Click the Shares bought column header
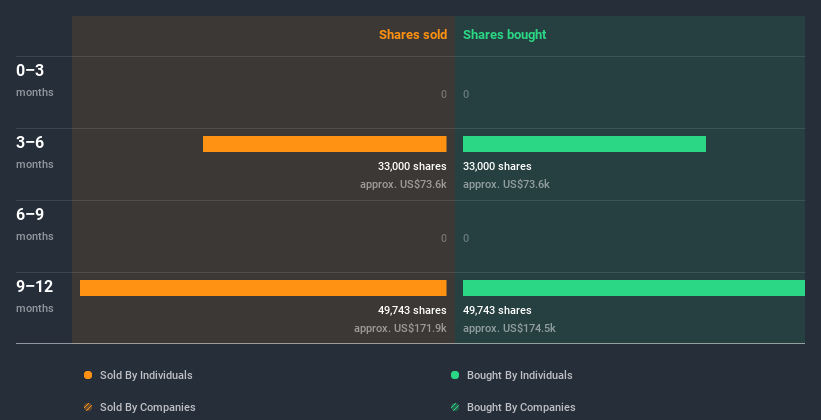 point(505,35)
